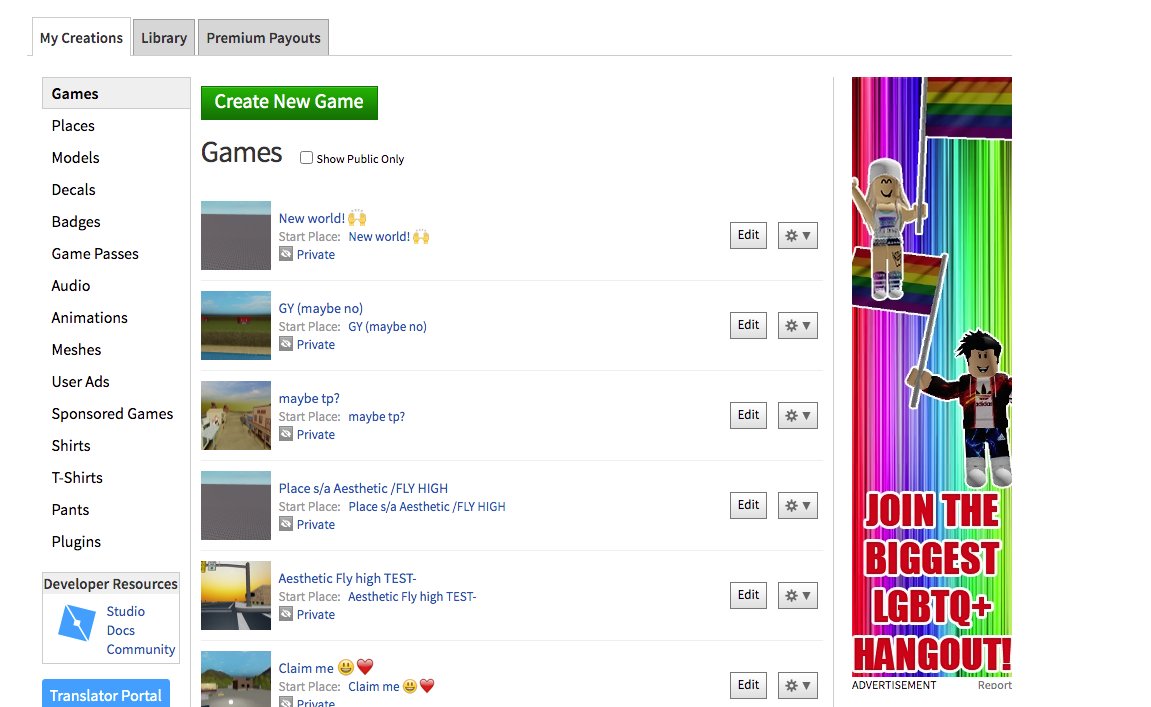Click the New world! game thumbnail
This screenshot has width=1151, height=707.
point(236,236)
